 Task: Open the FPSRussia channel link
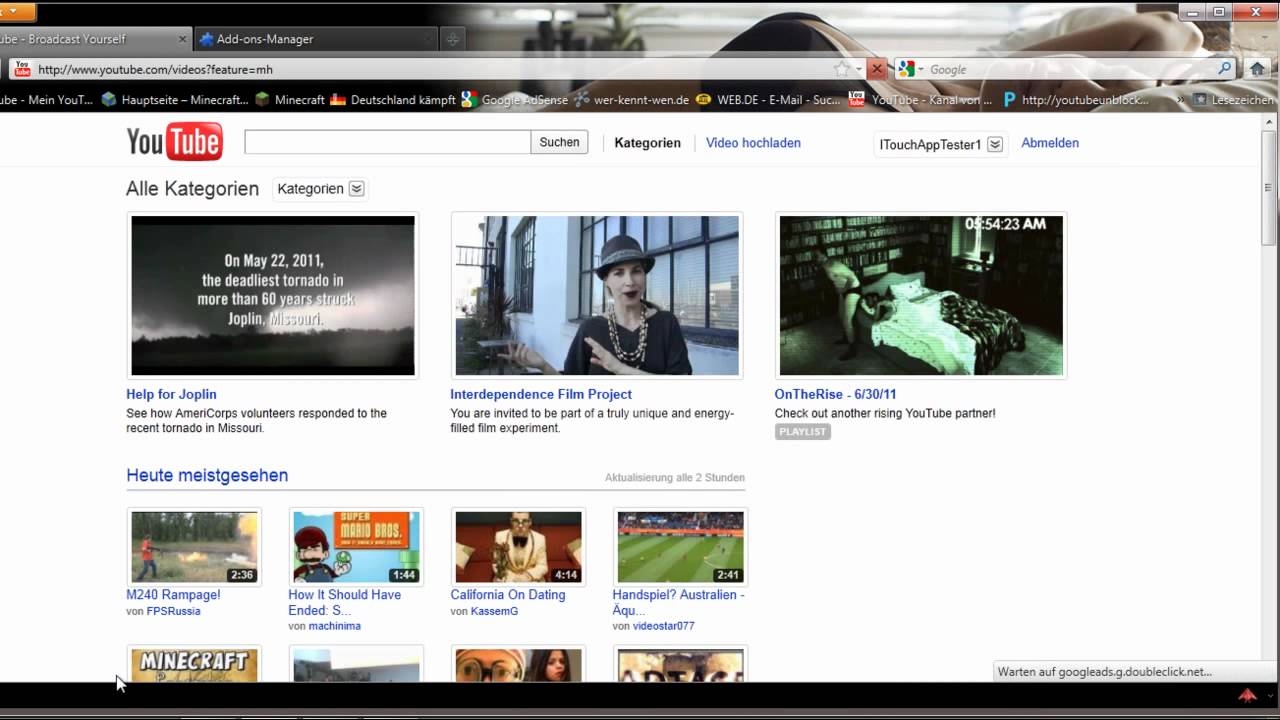(x=173, y=611)
